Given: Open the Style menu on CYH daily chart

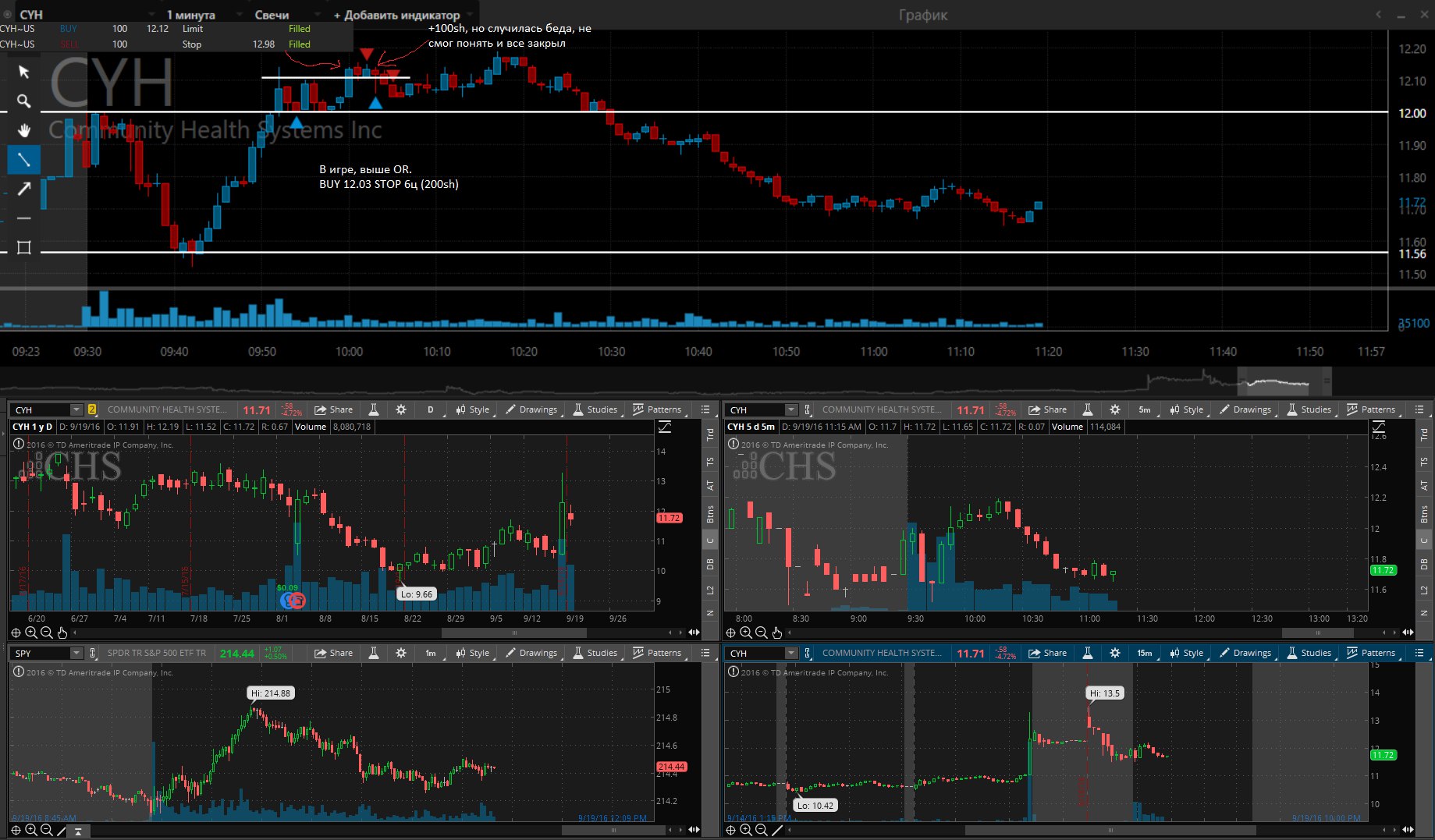Looking at the screenshot, I should coord(473,409).
